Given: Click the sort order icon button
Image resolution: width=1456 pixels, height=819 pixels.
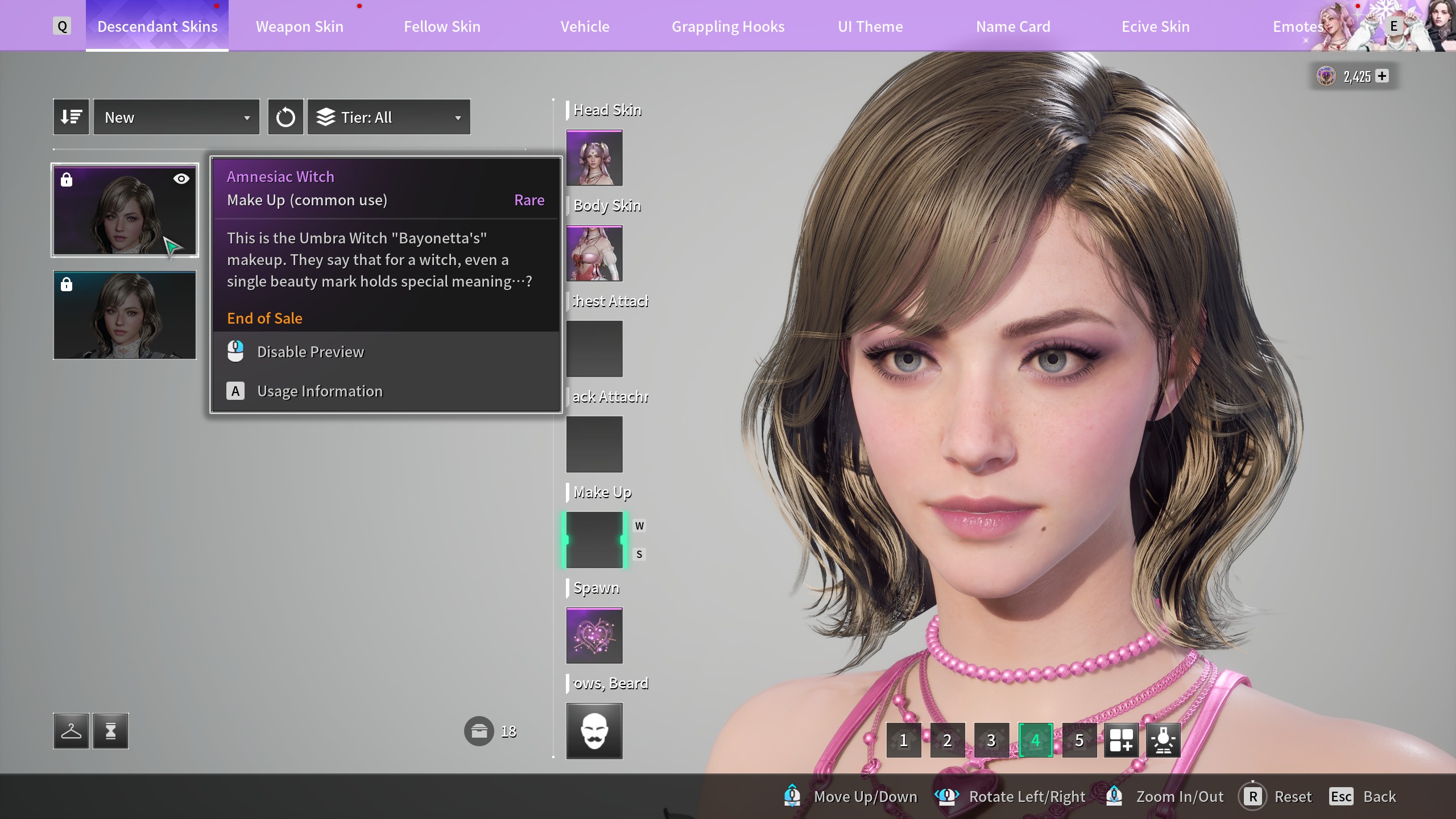Looking at the screenshot, I should coord(71,117).
